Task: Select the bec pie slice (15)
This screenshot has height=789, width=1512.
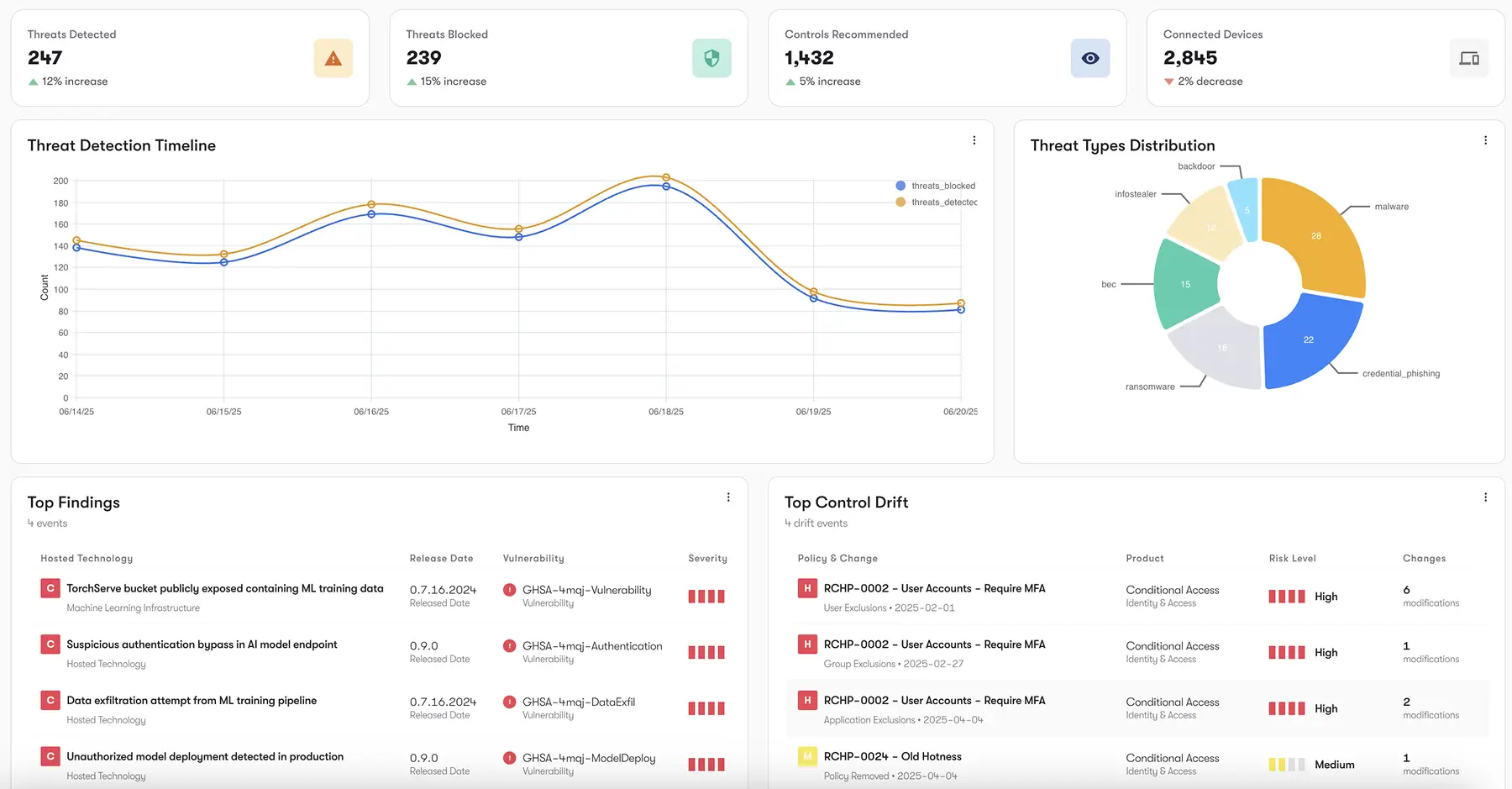Action: [x=1185, y=284]
